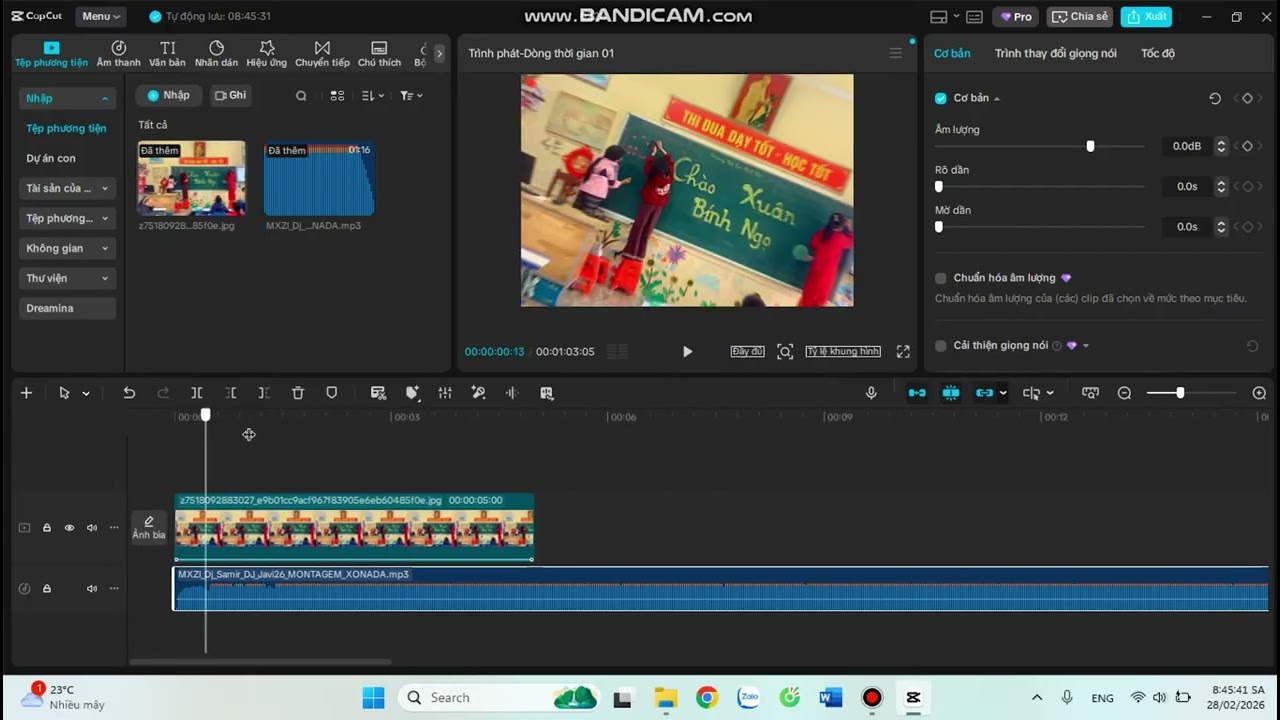This screenshot has width=1280, height=720.
Task: Lock the video track
Action: tap(46, 528)
